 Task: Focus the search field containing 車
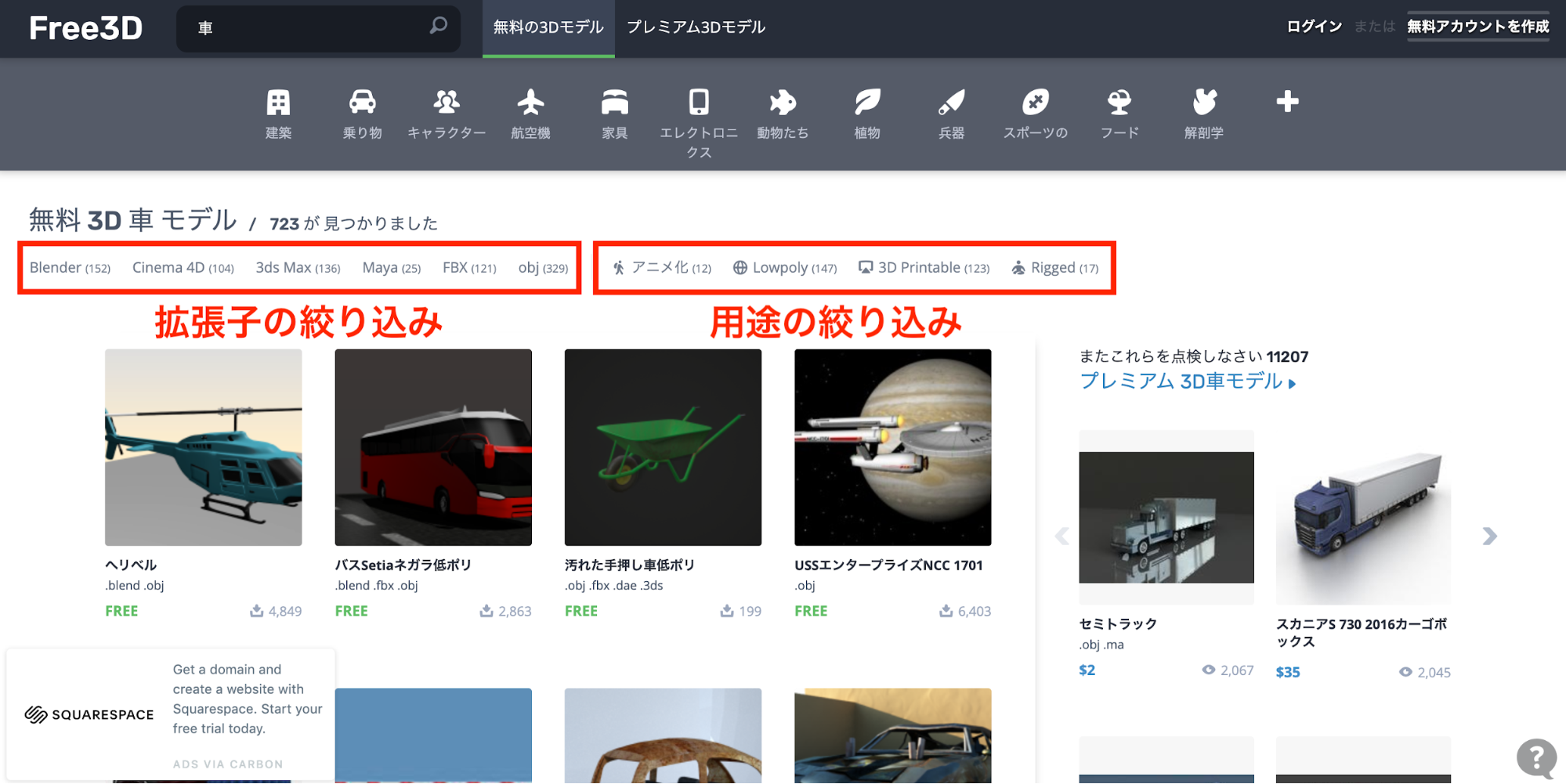coord(318,28)
